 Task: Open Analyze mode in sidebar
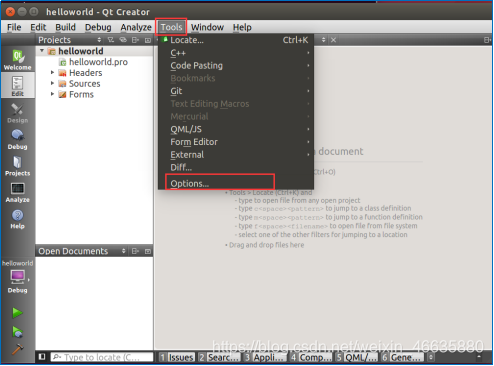point(17,193)
